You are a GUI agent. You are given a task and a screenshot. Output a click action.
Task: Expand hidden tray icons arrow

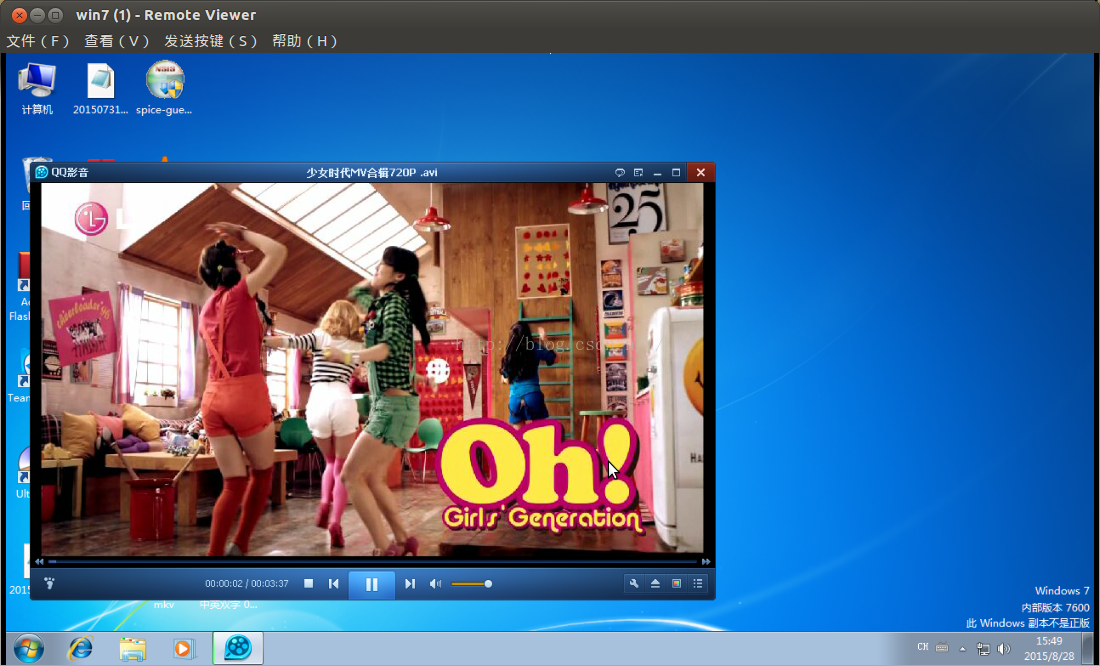point(962,648)
